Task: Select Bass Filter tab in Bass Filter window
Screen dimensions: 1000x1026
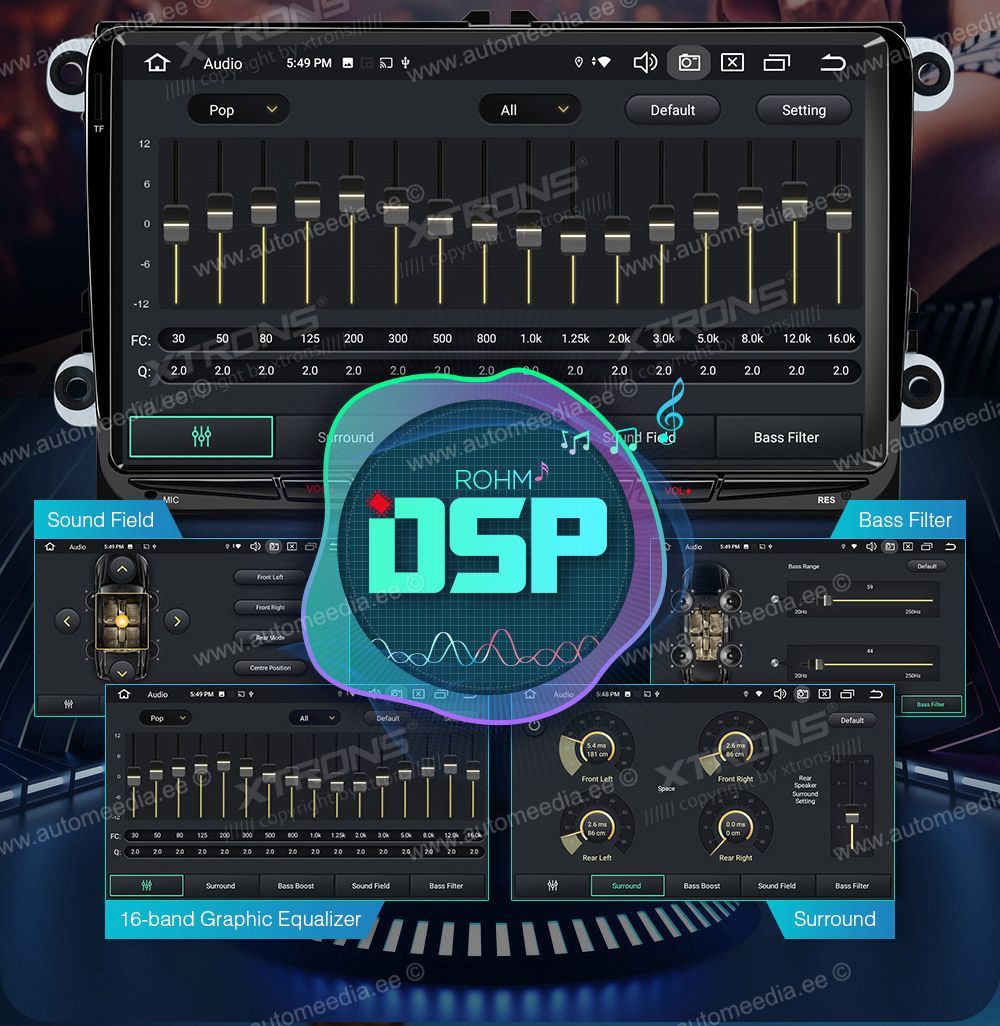Action: pos(931,704)
